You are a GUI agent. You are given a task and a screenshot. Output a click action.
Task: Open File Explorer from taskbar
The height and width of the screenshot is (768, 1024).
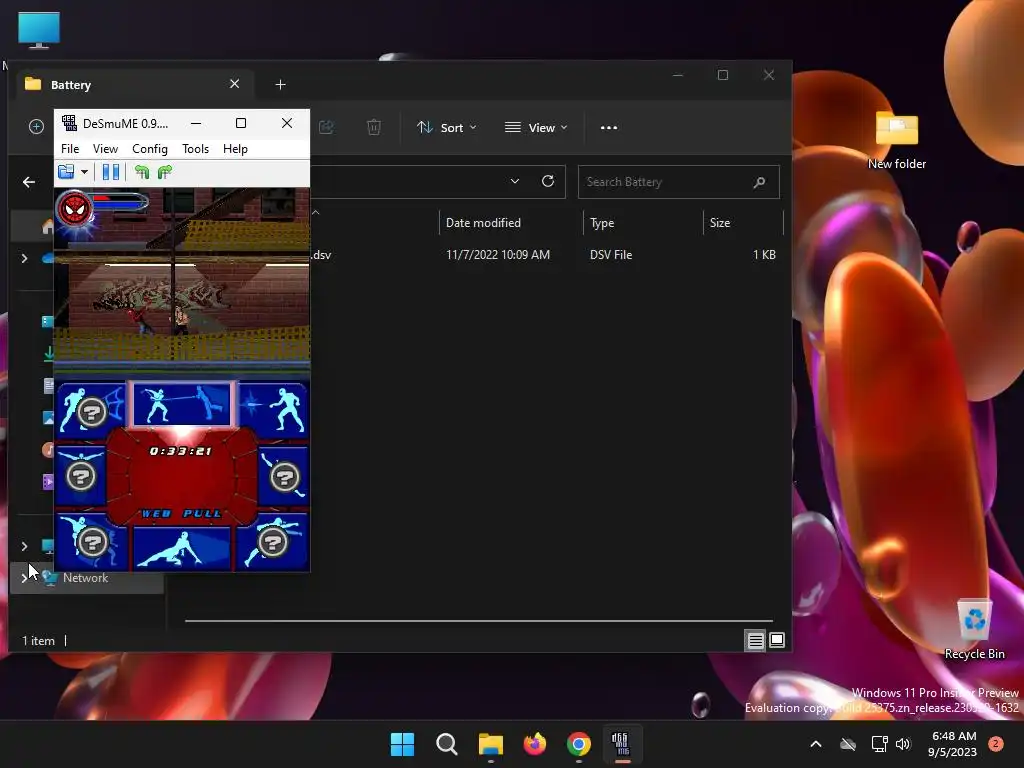[x=490, y=744]
